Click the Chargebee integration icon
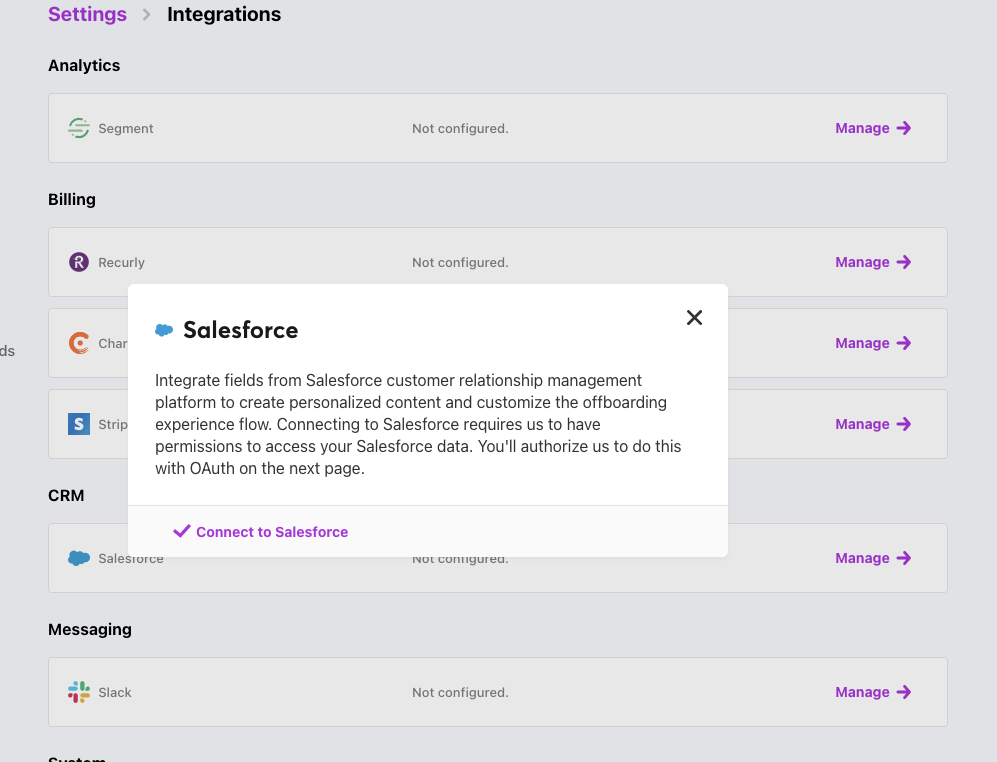The height and width of the screenshot is (762, 997). (79, 343)
